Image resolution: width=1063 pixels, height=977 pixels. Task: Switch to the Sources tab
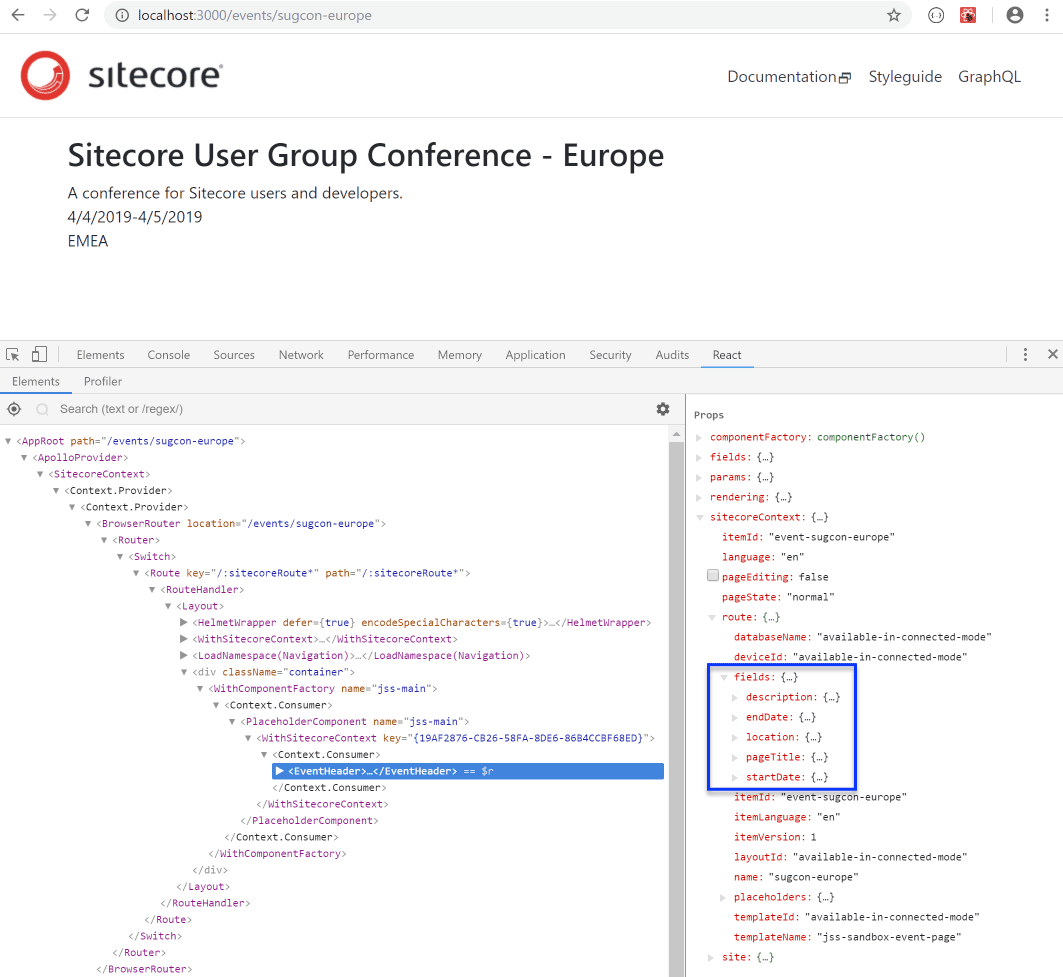click(234, 355)
